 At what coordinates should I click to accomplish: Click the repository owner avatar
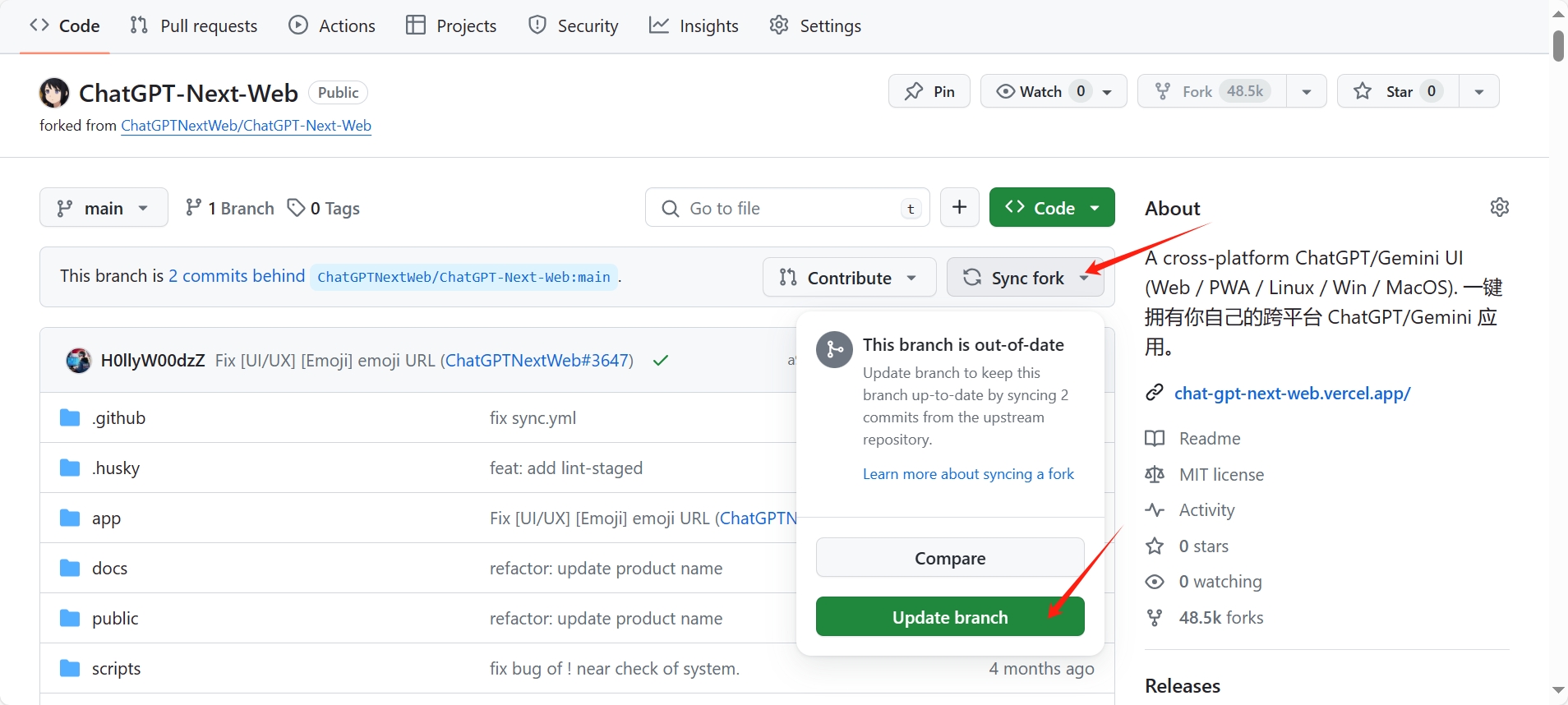click(54, 93)
